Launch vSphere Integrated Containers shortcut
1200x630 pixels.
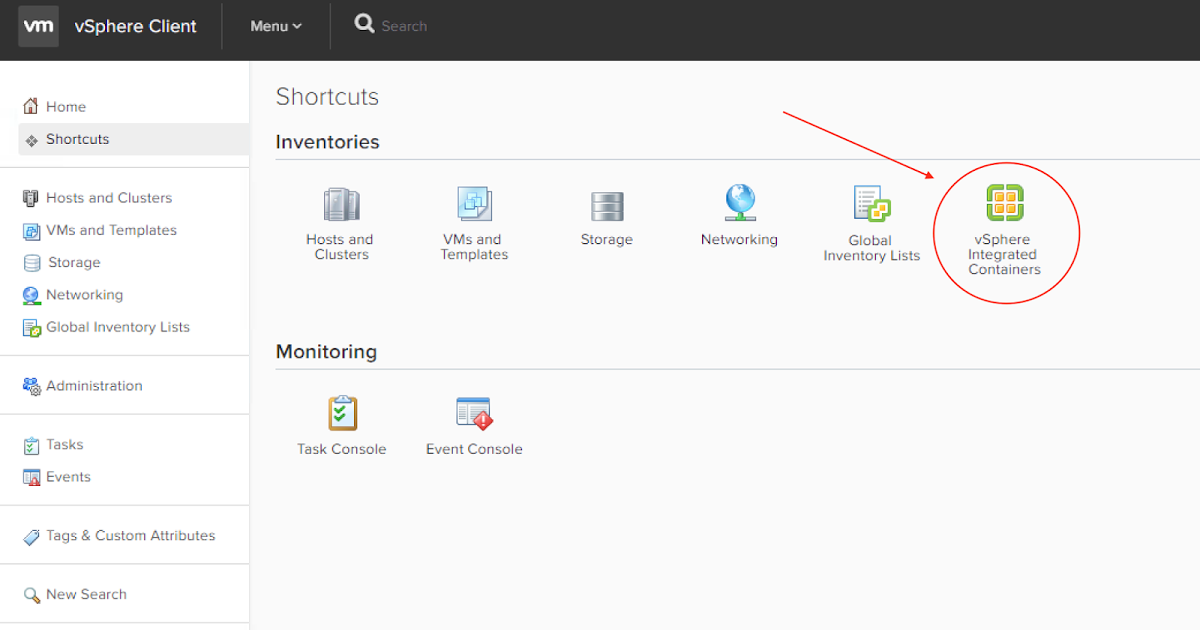coord(1005,204)
